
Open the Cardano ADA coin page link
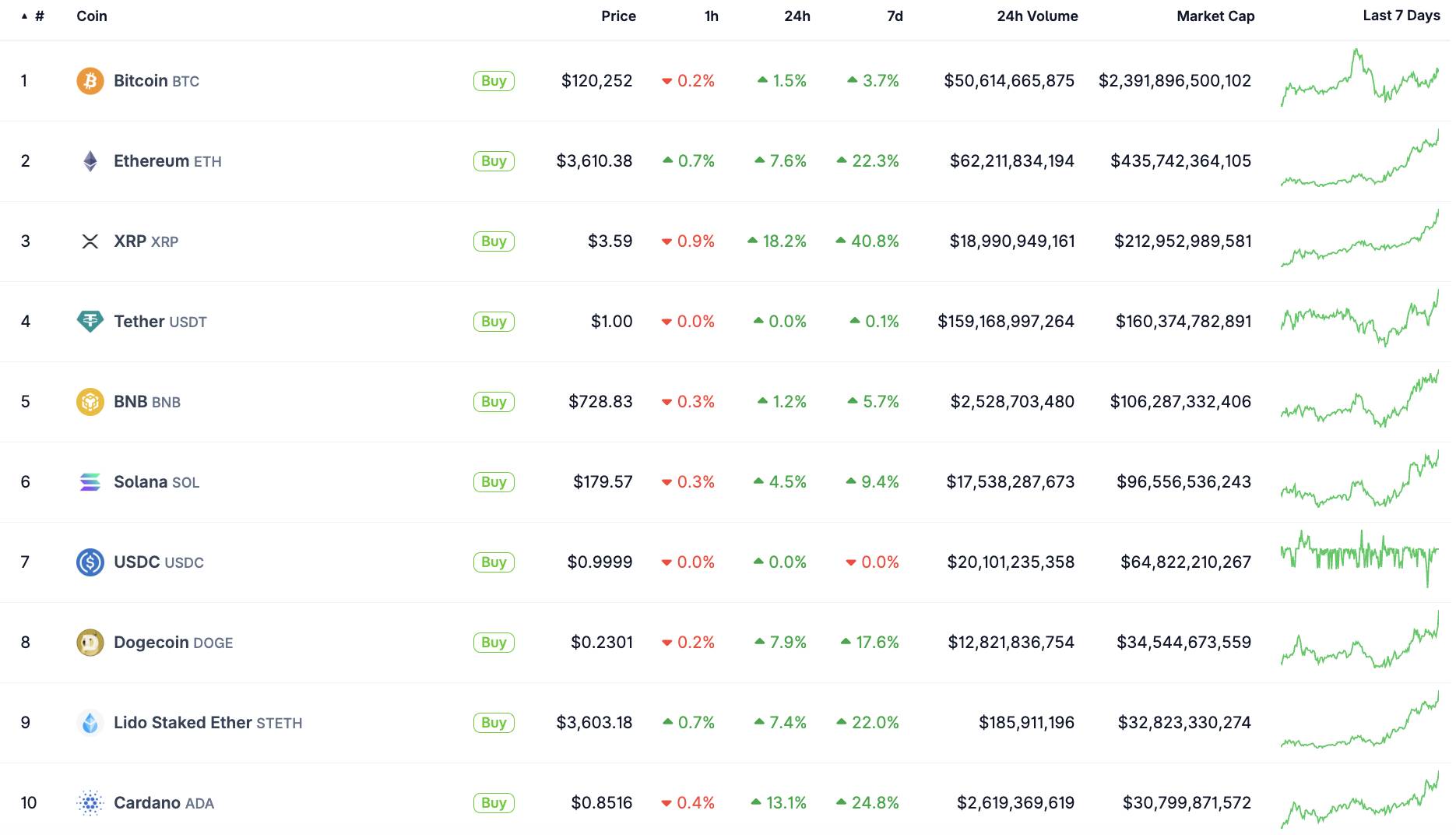click(x=164, y=803)
